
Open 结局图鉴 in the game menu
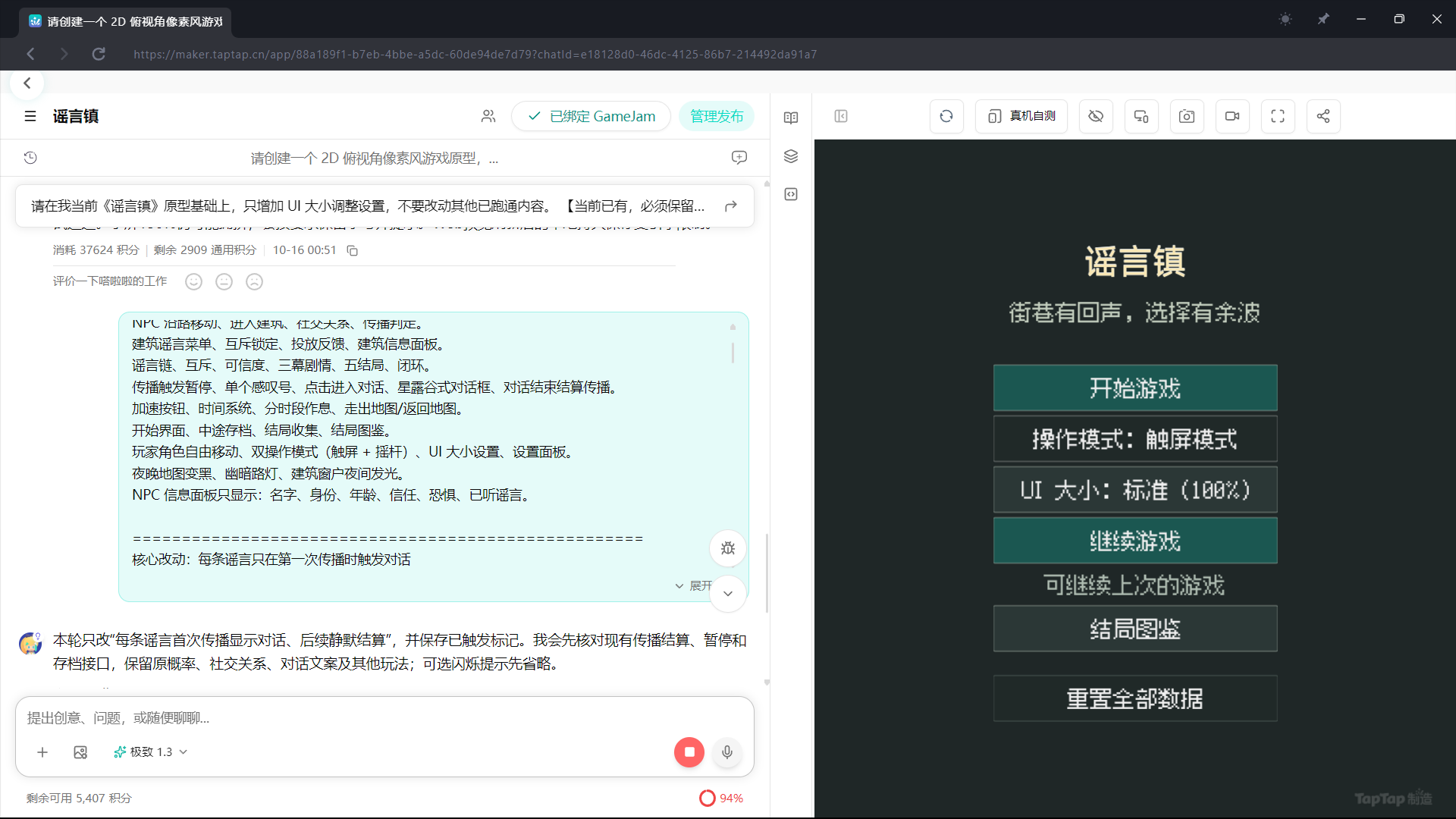tap(1135, 629)
